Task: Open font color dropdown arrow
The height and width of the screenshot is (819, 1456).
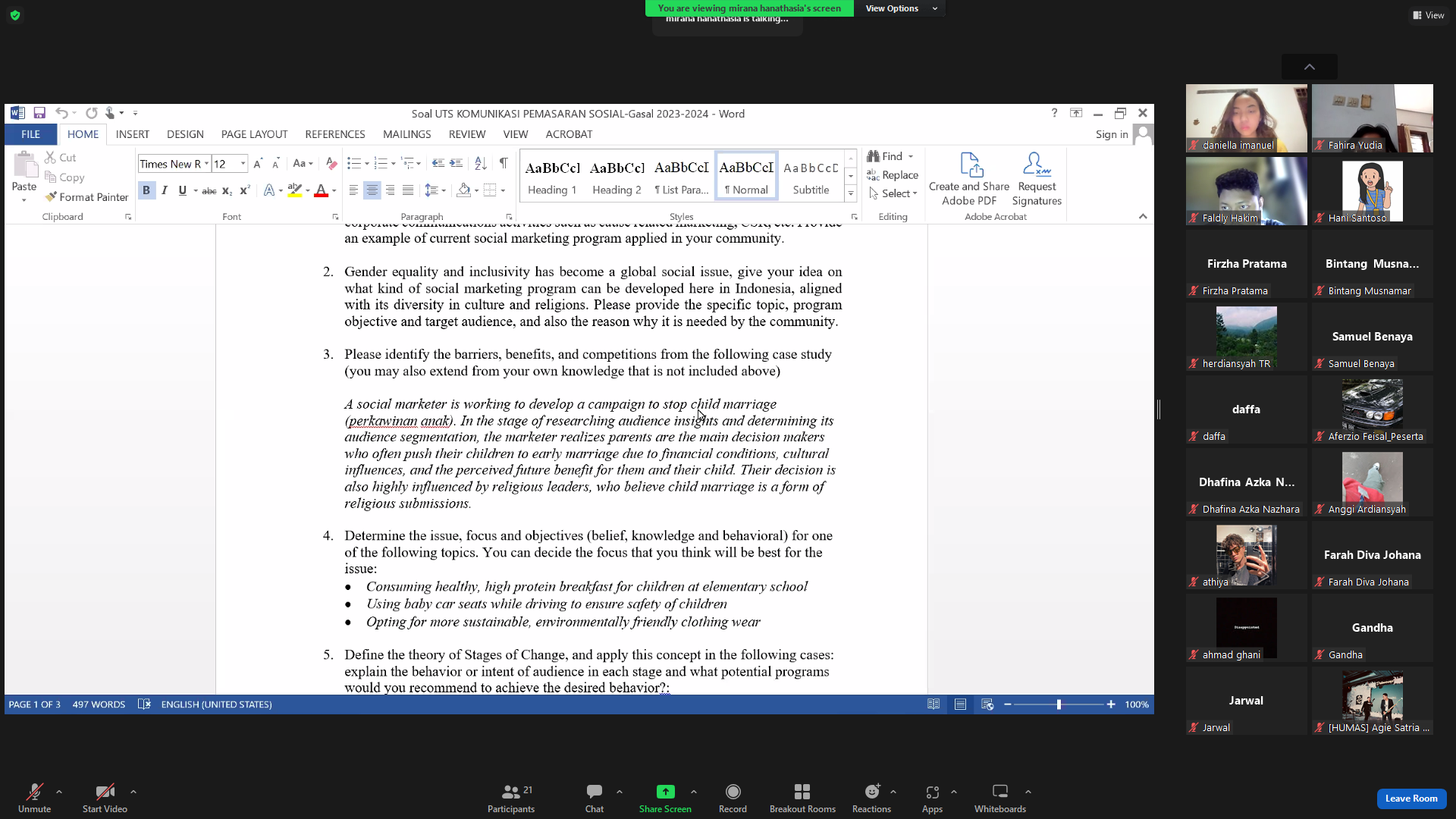Action: click(x=334, y=190)
